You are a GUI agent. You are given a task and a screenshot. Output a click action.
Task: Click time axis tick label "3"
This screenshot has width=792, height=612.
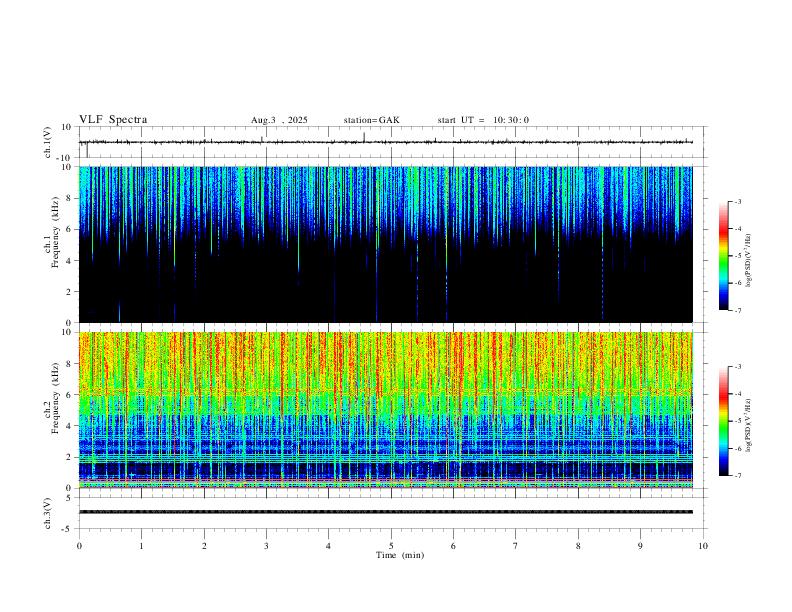(x=266, y=546)
